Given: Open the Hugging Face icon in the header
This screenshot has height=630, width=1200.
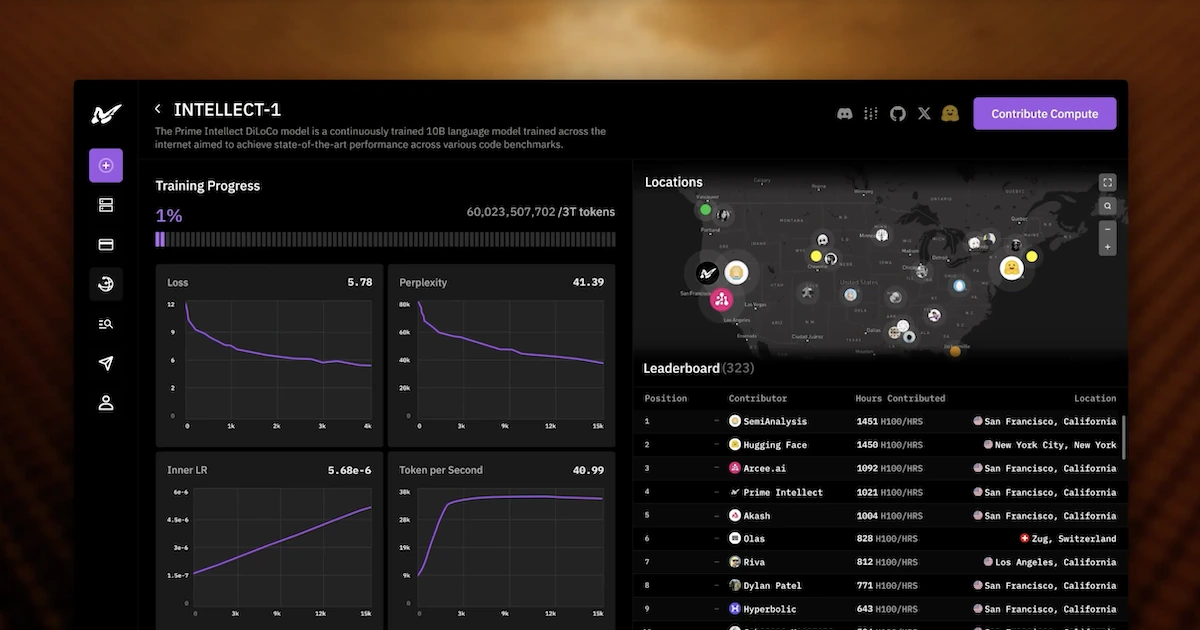Looking at the screenshot, I should [950, 114].
